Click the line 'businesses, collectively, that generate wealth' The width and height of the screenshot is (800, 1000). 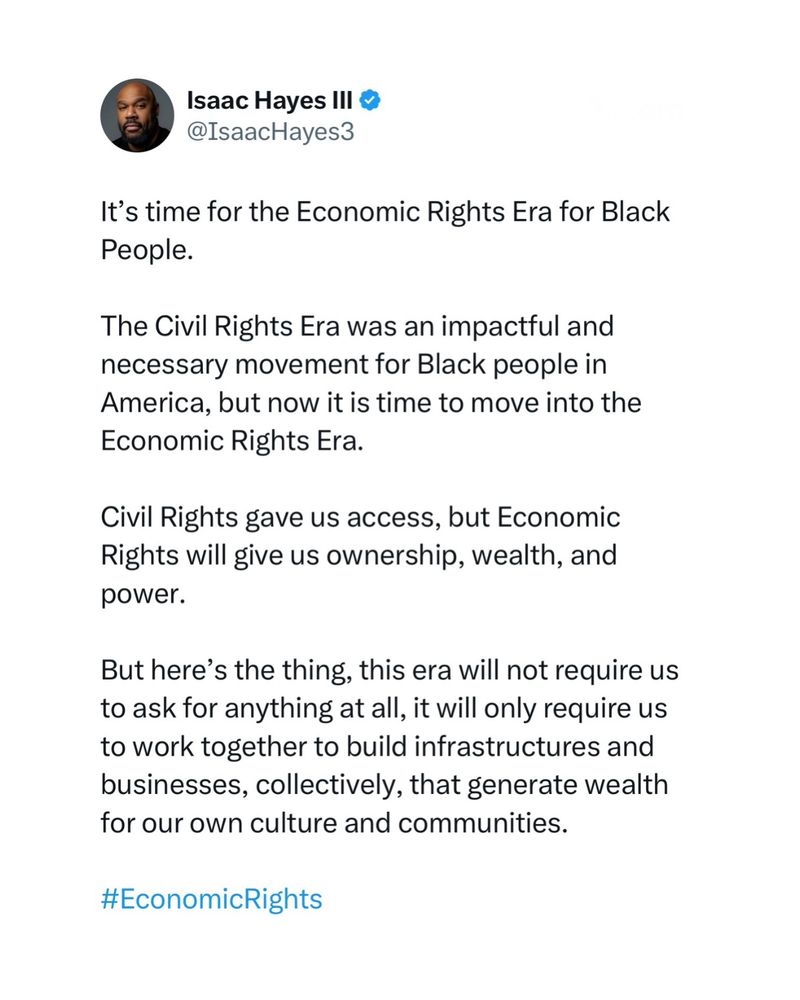pos(384,785)
